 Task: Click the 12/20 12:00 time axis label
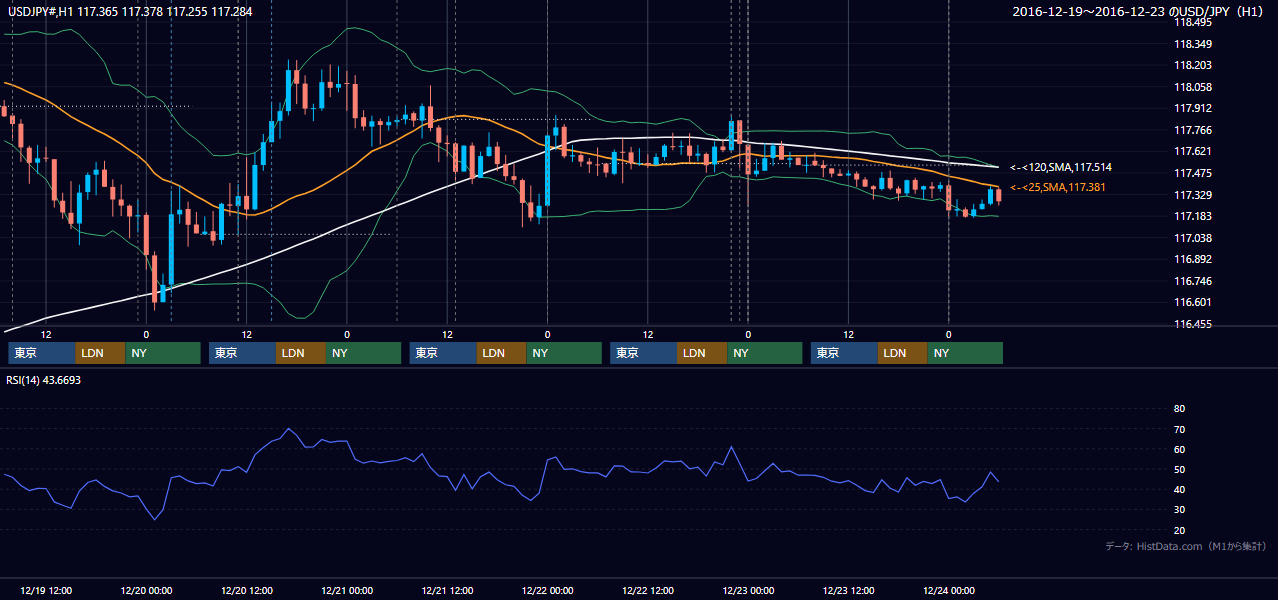(x=246, y=590)
